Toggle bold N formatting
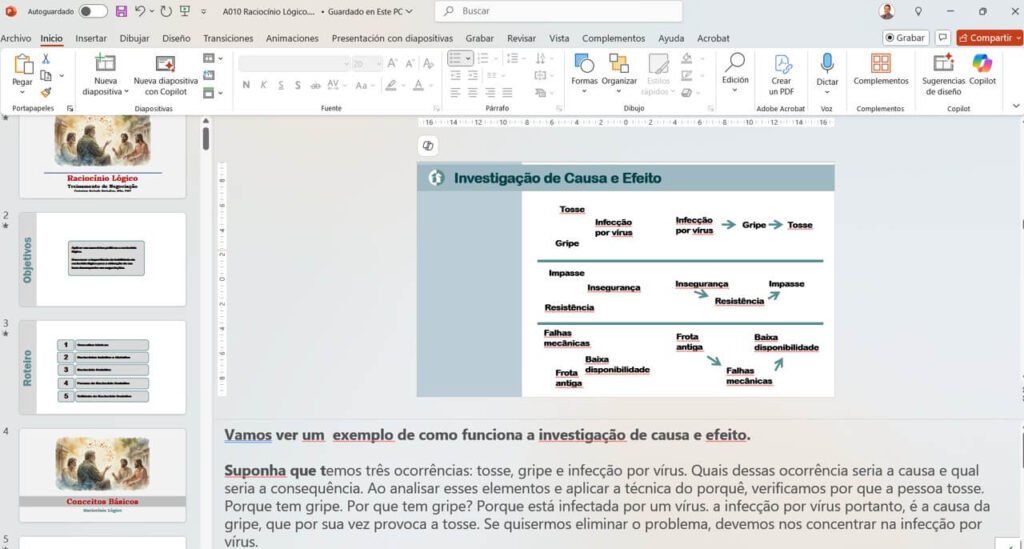Screen dimensions: 1024x549 [x=246, y=85]
